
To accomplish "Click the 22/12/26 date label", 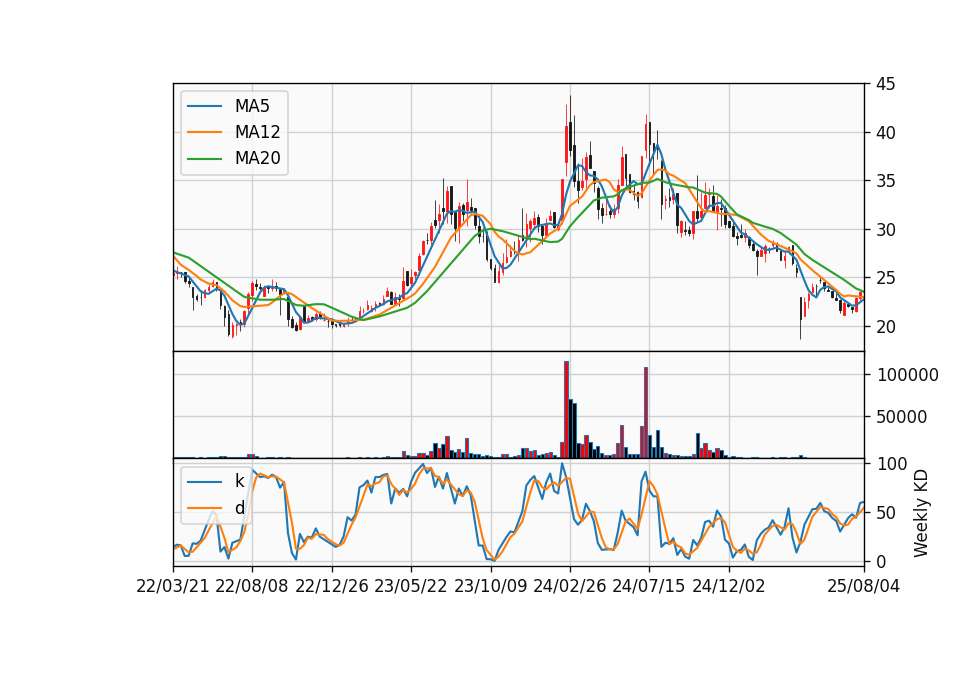I will 332,586.
